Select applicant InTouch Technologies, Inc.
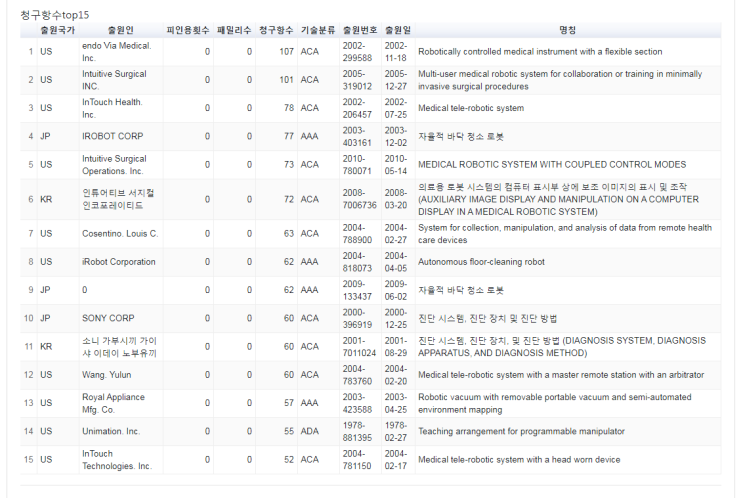Screen dimensions: 743x498 117,459
